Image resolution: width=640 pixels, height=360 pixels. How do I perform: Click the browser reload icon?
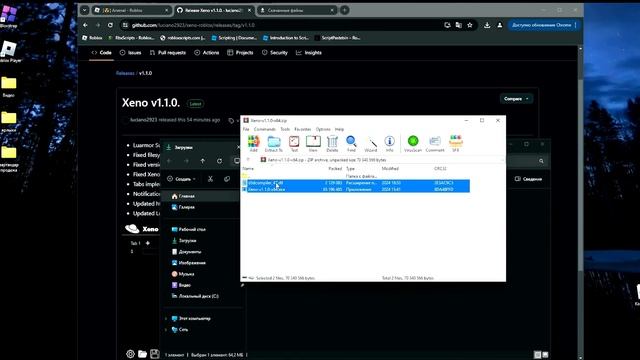click(x=110, y=25)
